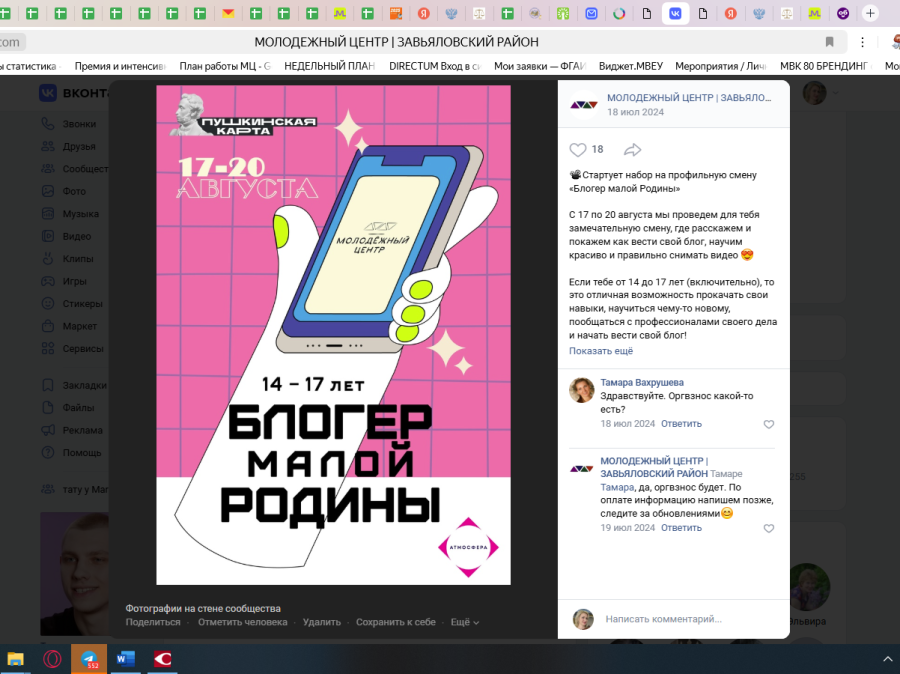Select the active VK browser tab
Image resolution: width=900 pixels, height=674 pixels.
tap(675, 13)
